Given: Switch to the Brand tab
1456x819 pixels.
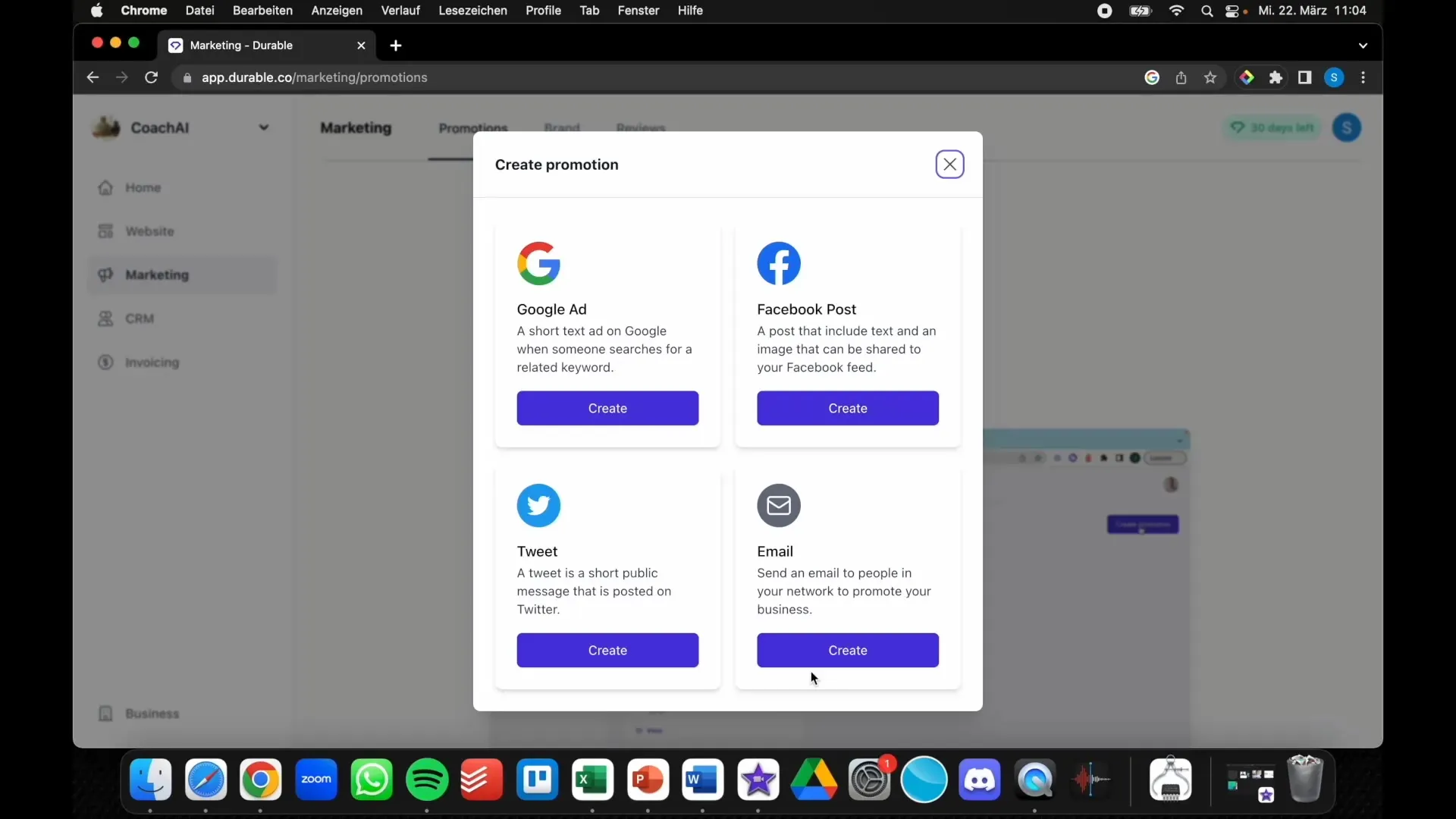Looking at the screenshot, I should 562,128.
